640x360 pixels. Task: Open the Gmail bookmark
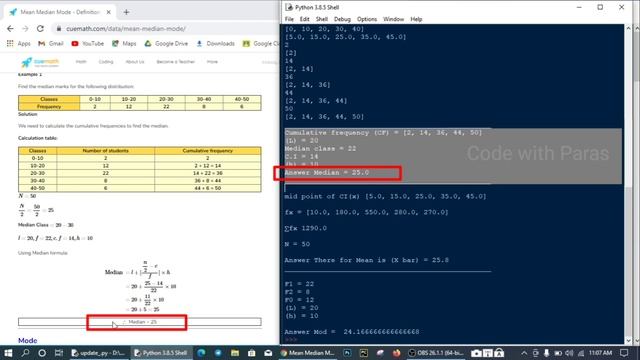pos(51,43)
